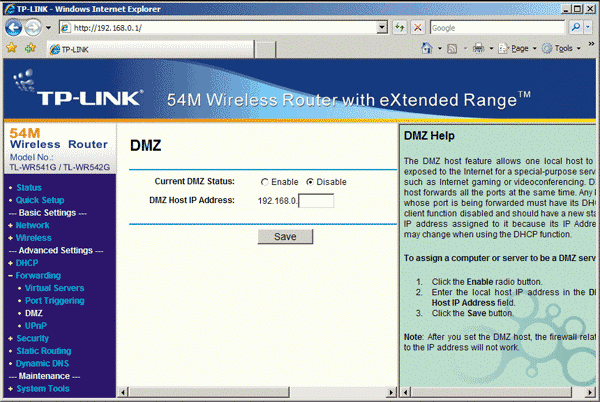Open the search provider dropdown arrow
Image resolution: width=600 pixels, height=402 pixels.
click(x=588, y=27)
